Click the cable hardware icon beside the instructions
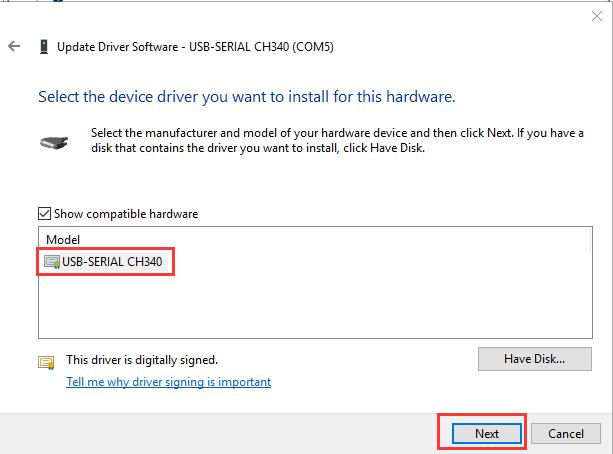This screenshot has width=613, height=454. tap(55, 141)
